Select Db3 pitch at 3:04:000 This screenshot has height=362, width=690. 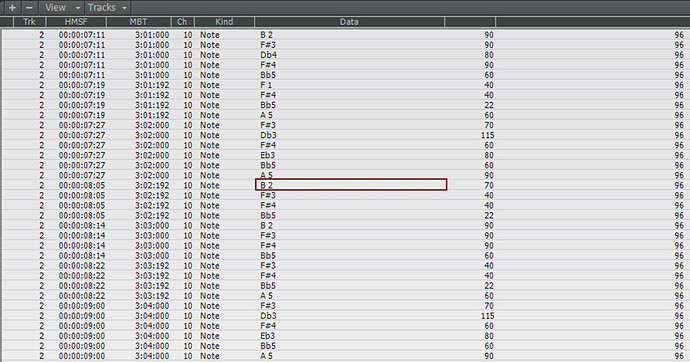(x=268, y=316)
